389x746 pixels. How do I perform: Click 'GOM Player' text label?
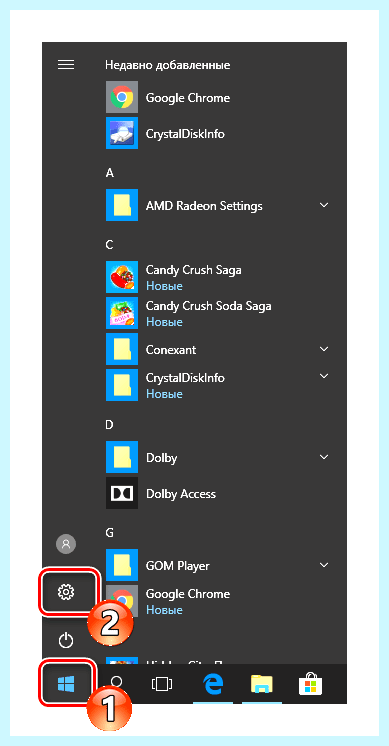tap(177, 566)
